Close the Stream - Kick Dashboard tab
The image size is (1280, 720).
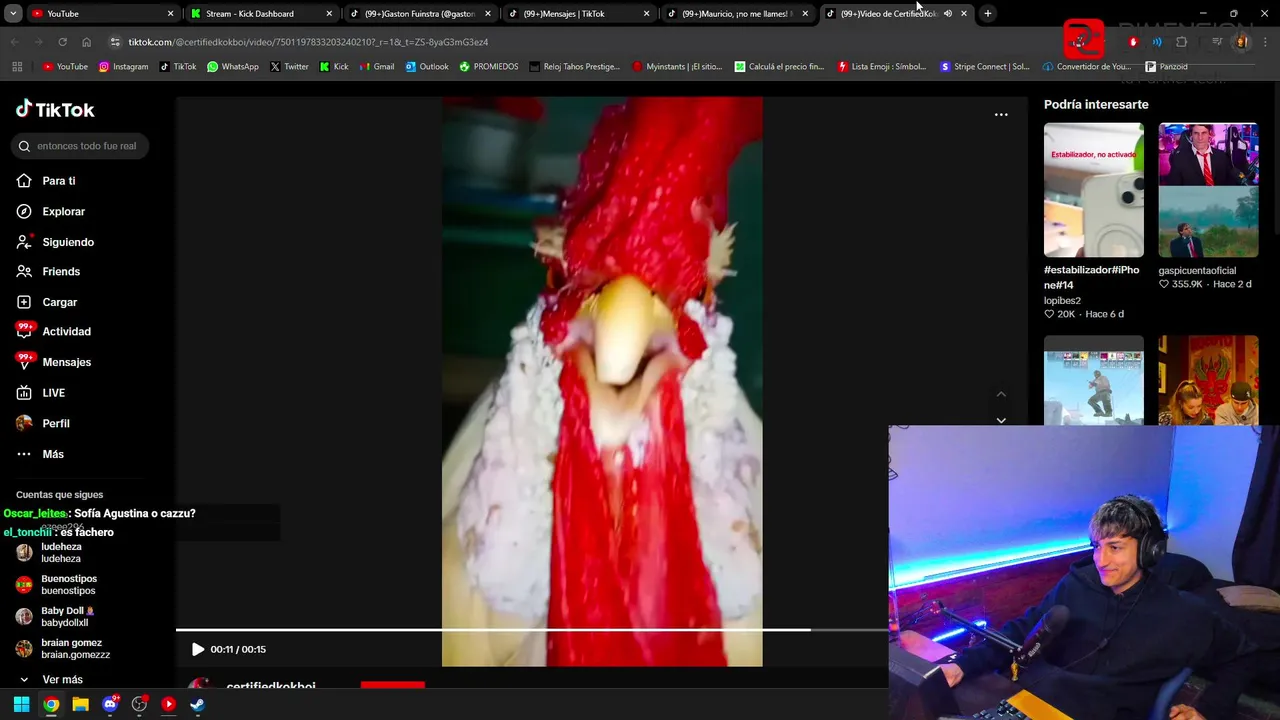pyautogui.click(x=329, y=14)
